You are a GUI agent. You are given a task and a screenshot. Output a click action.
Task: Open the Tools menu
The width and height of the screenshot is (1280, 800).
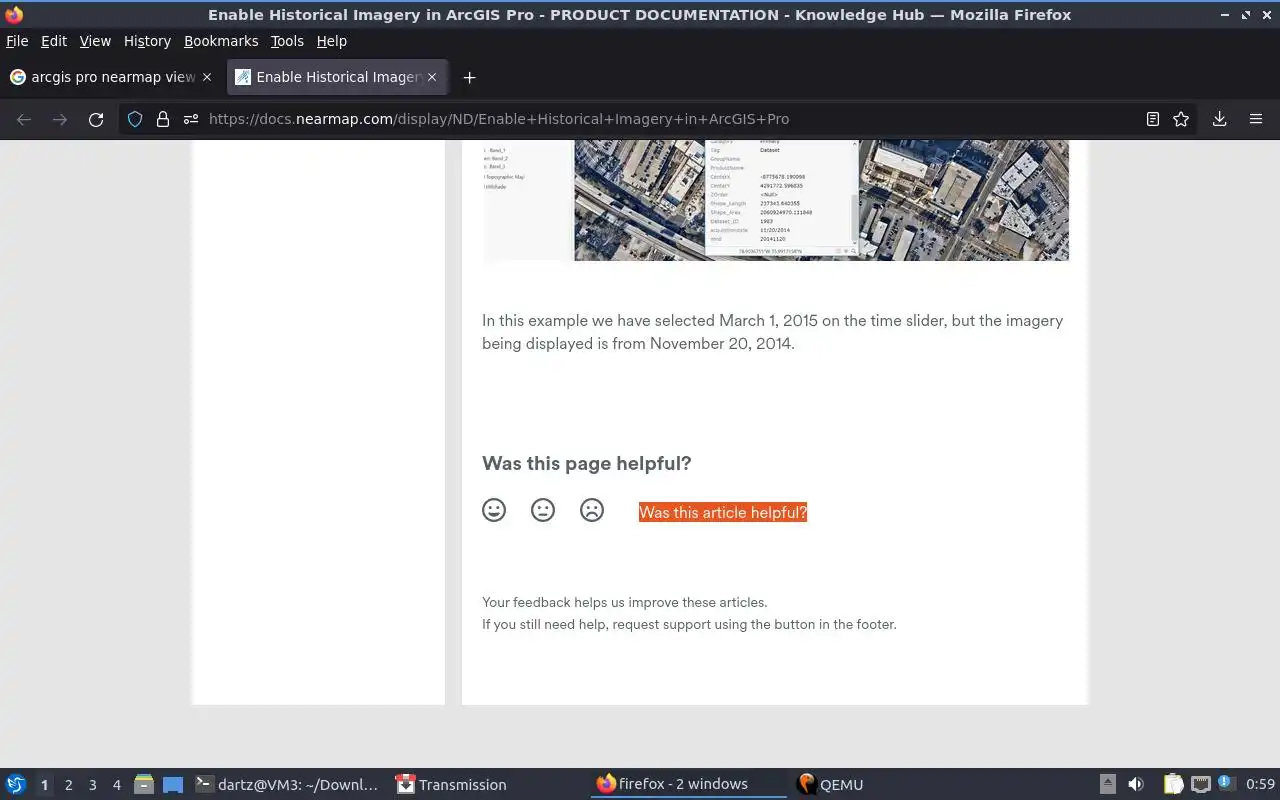click(x=287, y=41)
